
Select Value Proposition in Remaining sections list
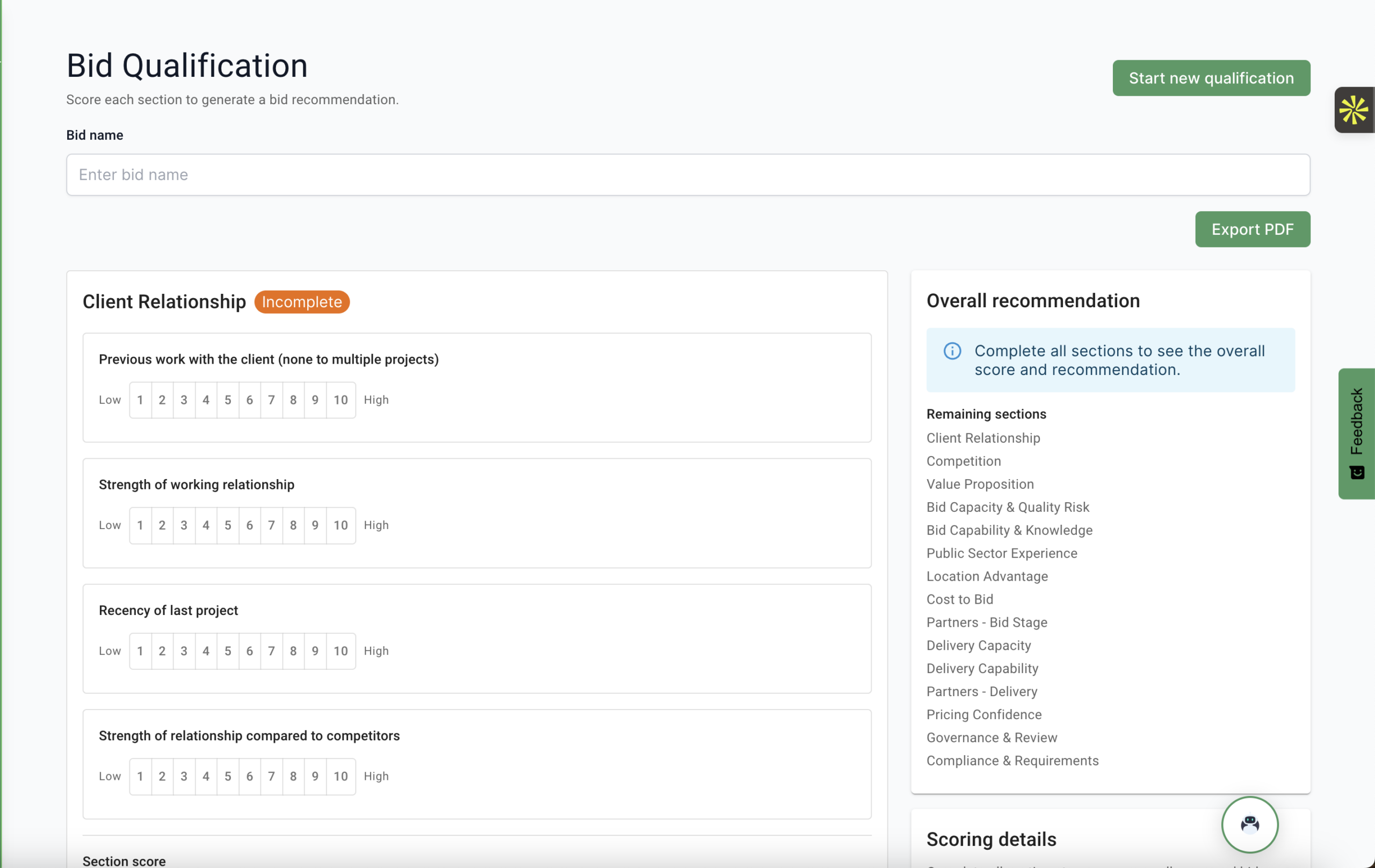980,484
